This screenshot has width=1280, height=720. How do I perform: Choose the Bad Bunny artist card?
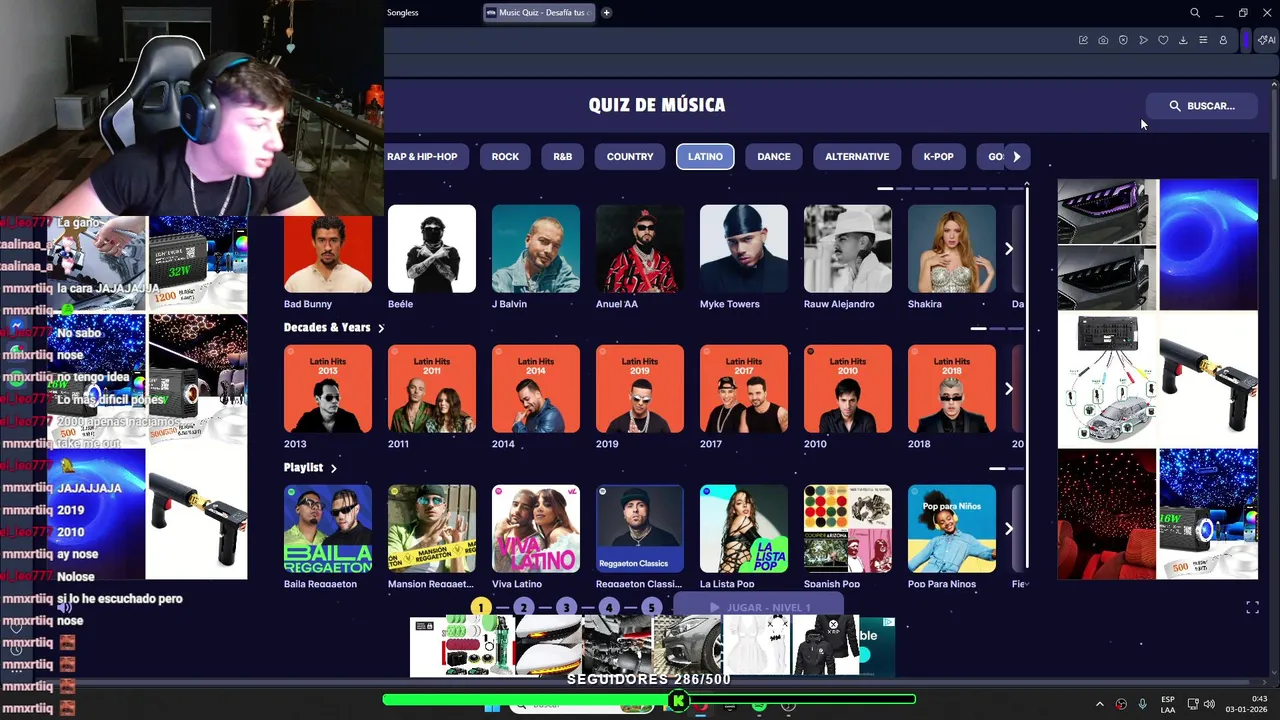coord(328,258)
